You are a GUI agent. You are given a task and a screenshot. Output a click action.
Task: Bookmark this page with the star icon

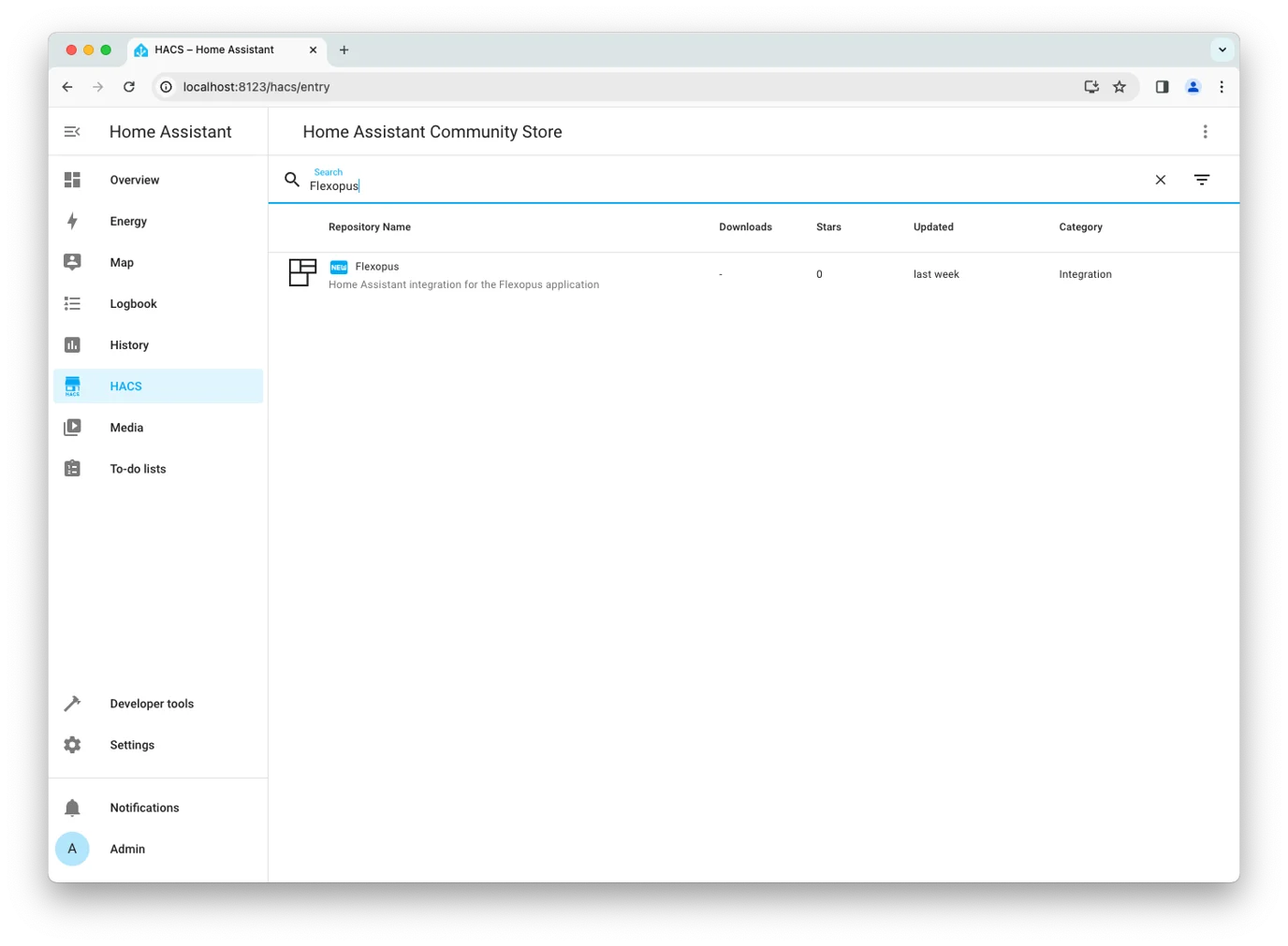[x=1119, y=87]
